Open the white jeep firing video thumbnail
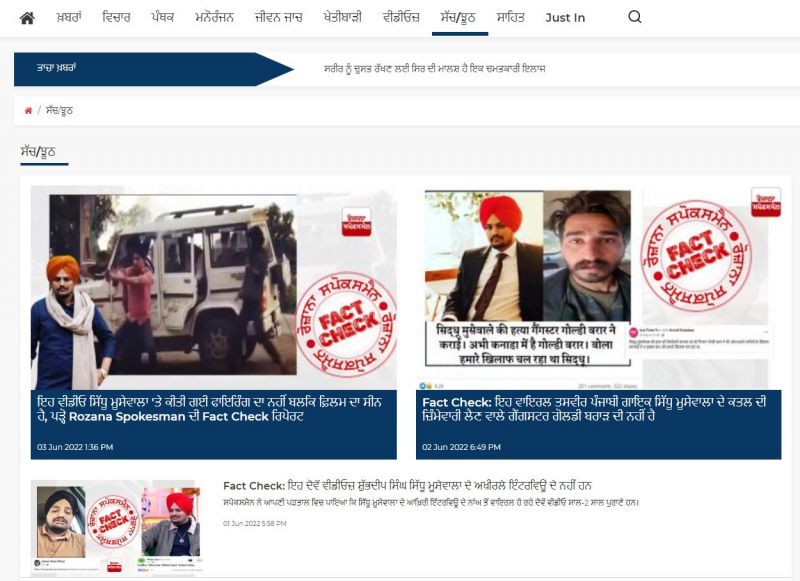The height and width of the screenshot is (581, 800). pyautogui.click(x=213, y=287)
